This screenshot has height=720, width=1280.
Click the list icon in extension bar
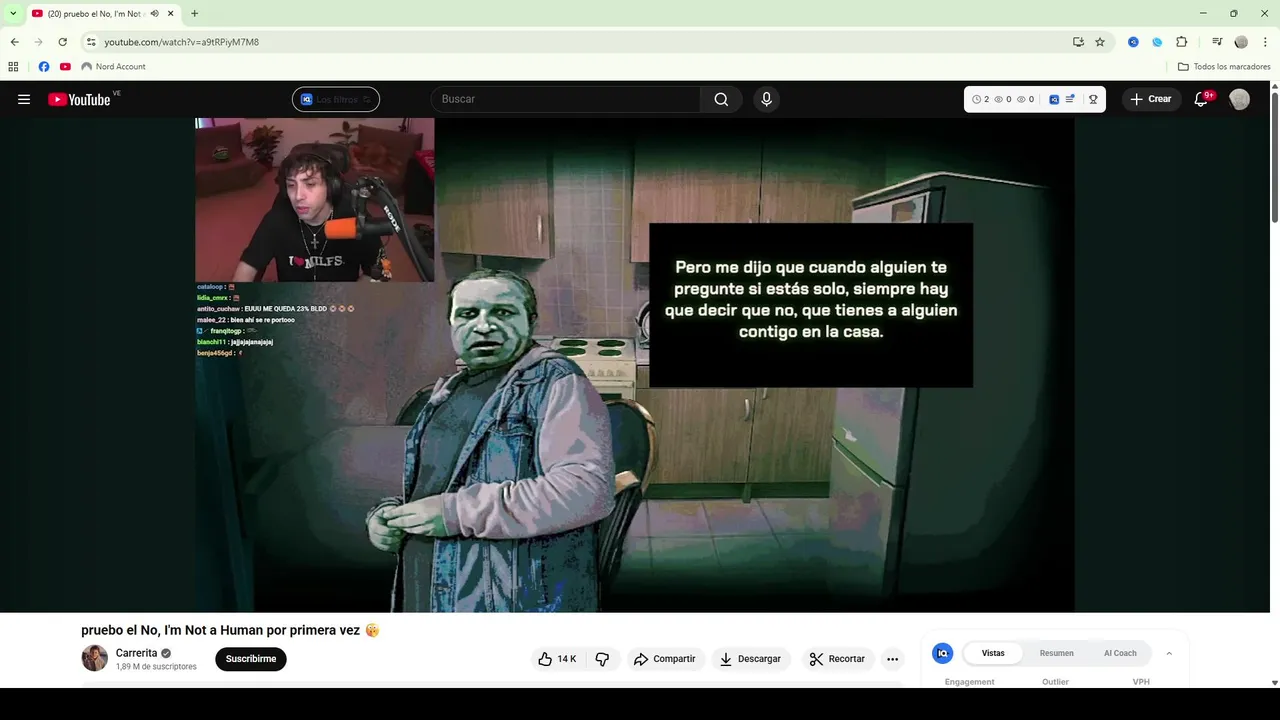pyautogui.click(x=1070, y=99)
